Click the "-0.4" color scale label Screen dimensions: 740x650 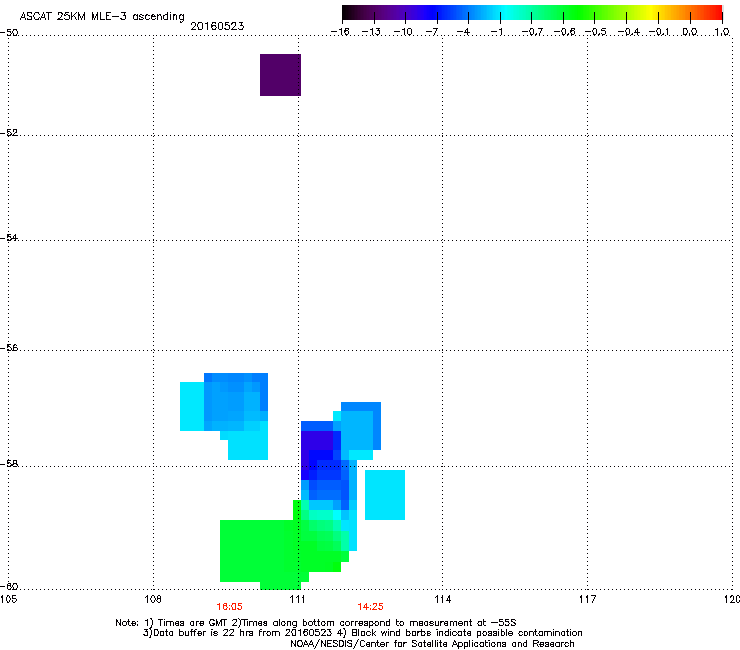[629, 32]
